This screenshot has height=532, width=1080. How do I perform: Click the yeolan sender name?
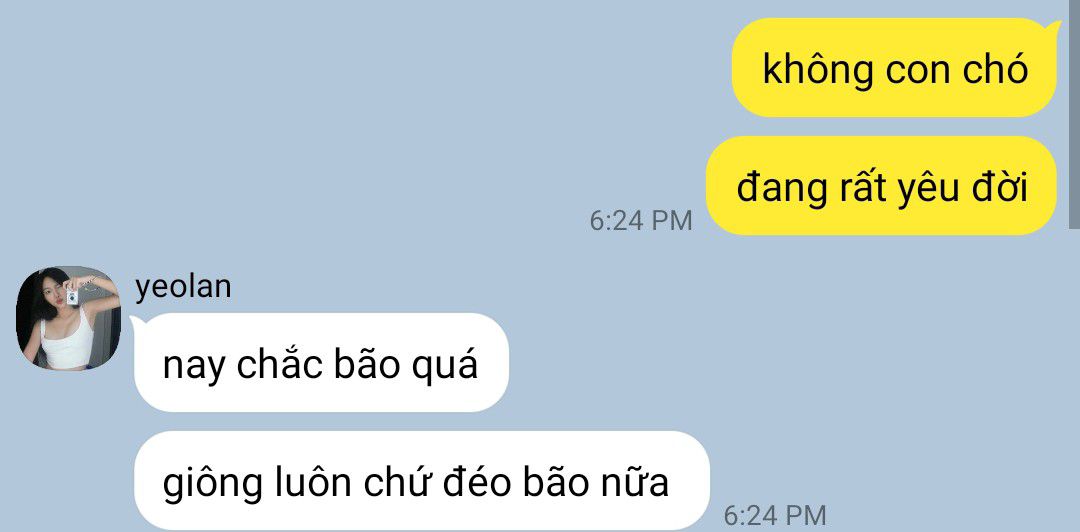click(183, 287)
